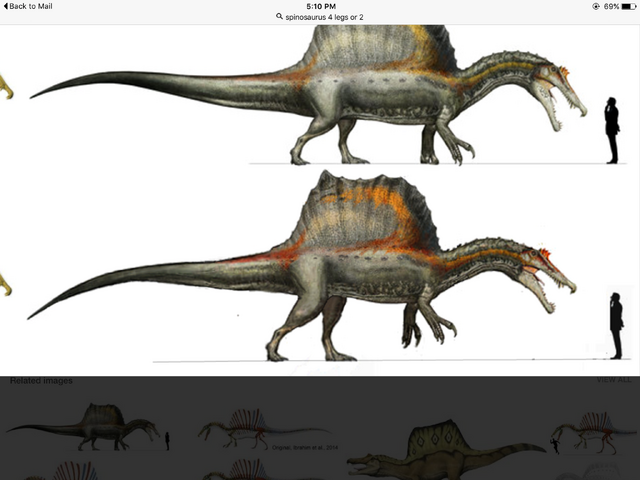Tap the back arrow next to Back to Mail
The height and width of the screenshot is (480, 640).
5,6
